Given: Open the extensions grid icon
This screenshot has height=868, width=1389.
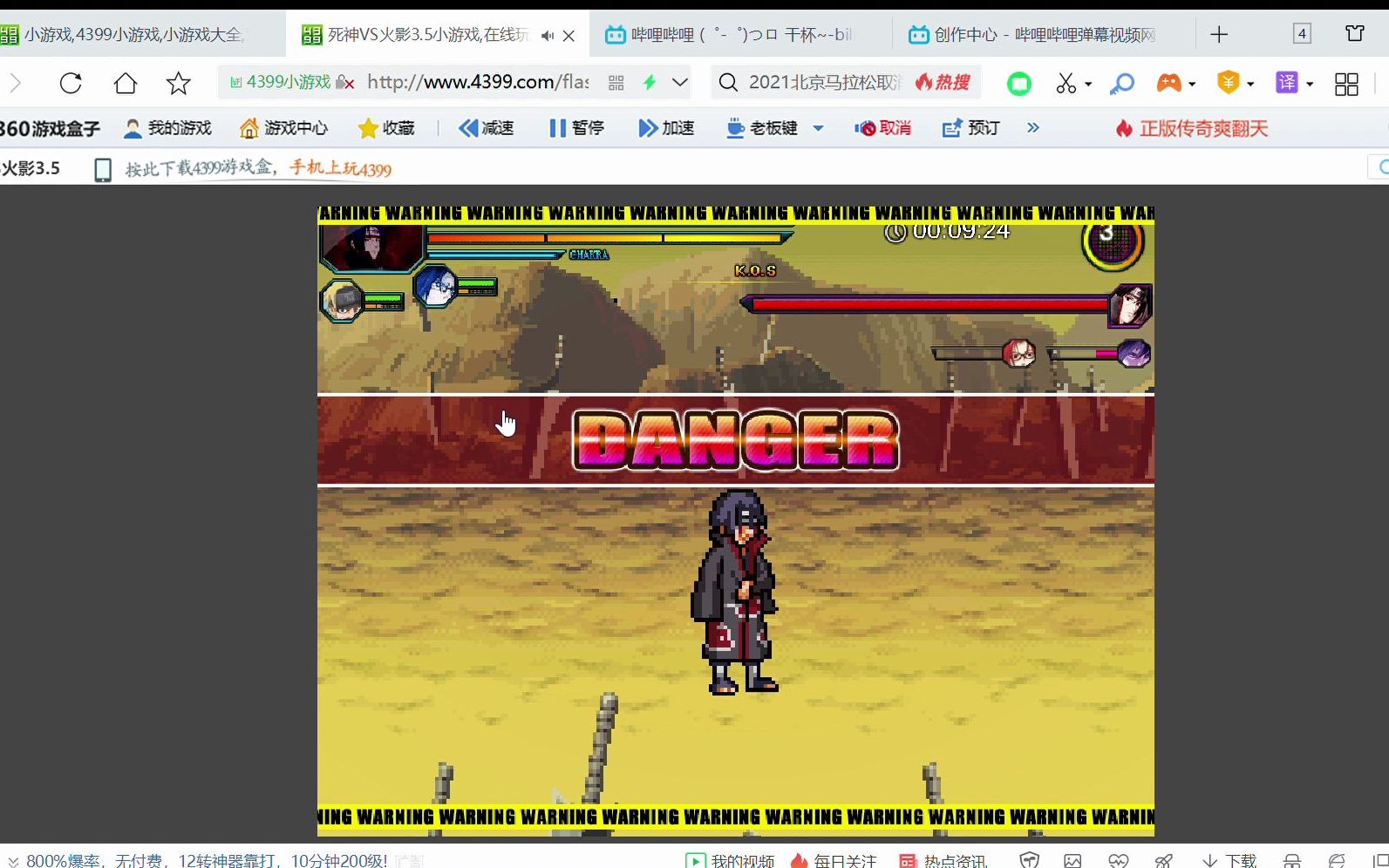Looking at the screenshot, I should click(x=1346, y=84).
